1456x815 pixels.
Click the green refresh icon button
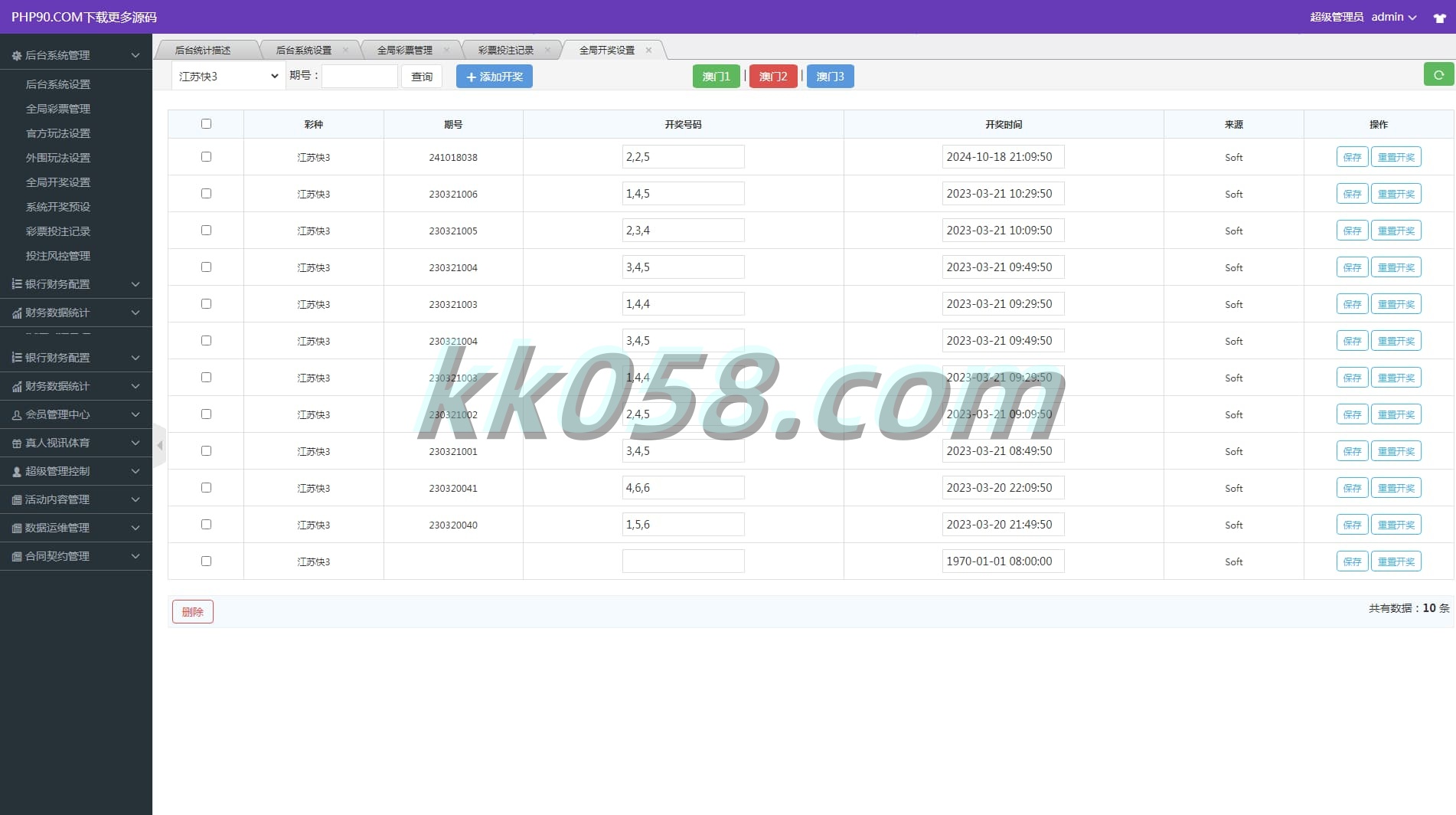1438,75
